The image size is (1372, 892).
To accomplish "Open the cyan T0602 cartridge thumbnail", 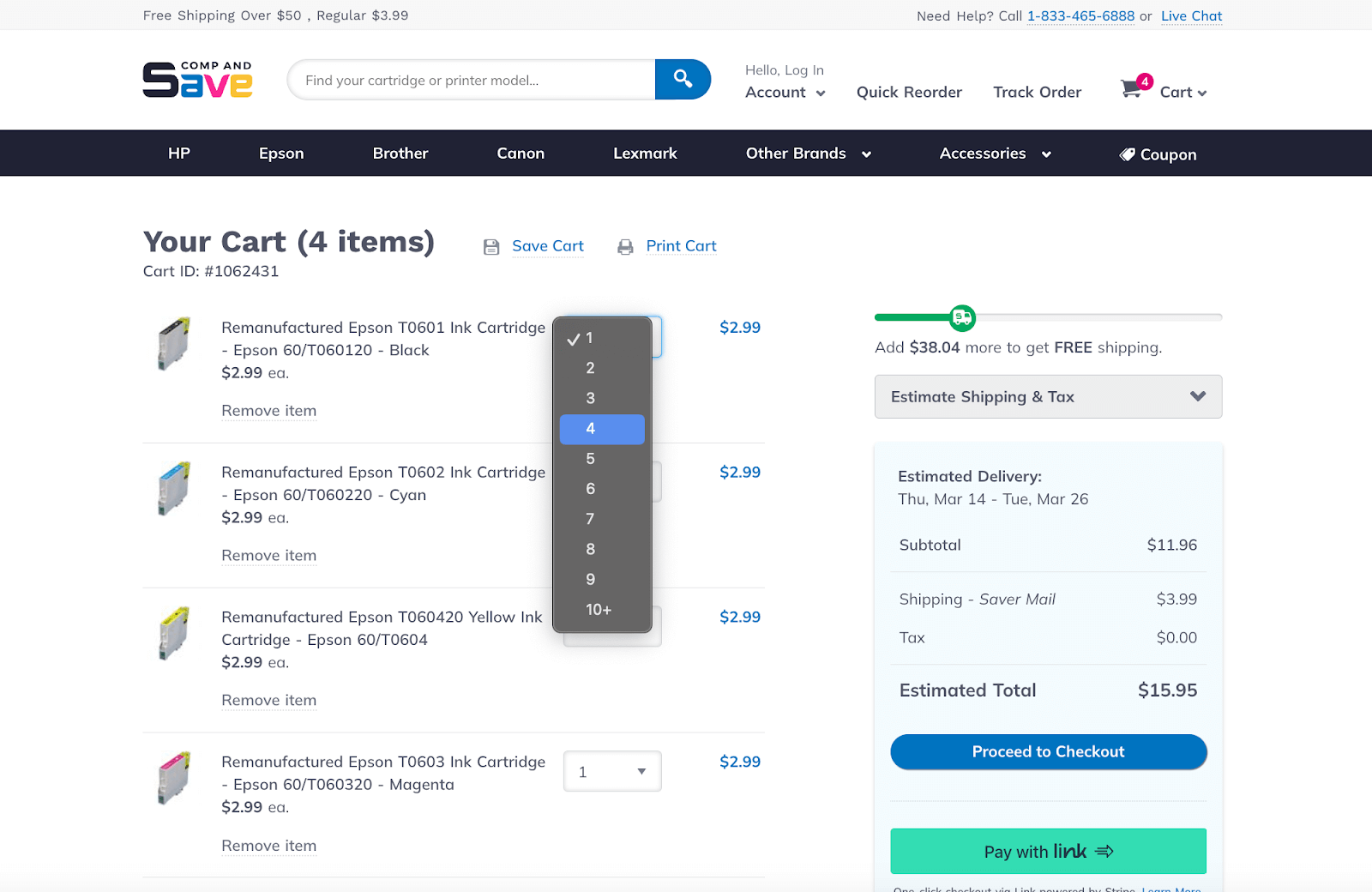I will pos(173,489).
